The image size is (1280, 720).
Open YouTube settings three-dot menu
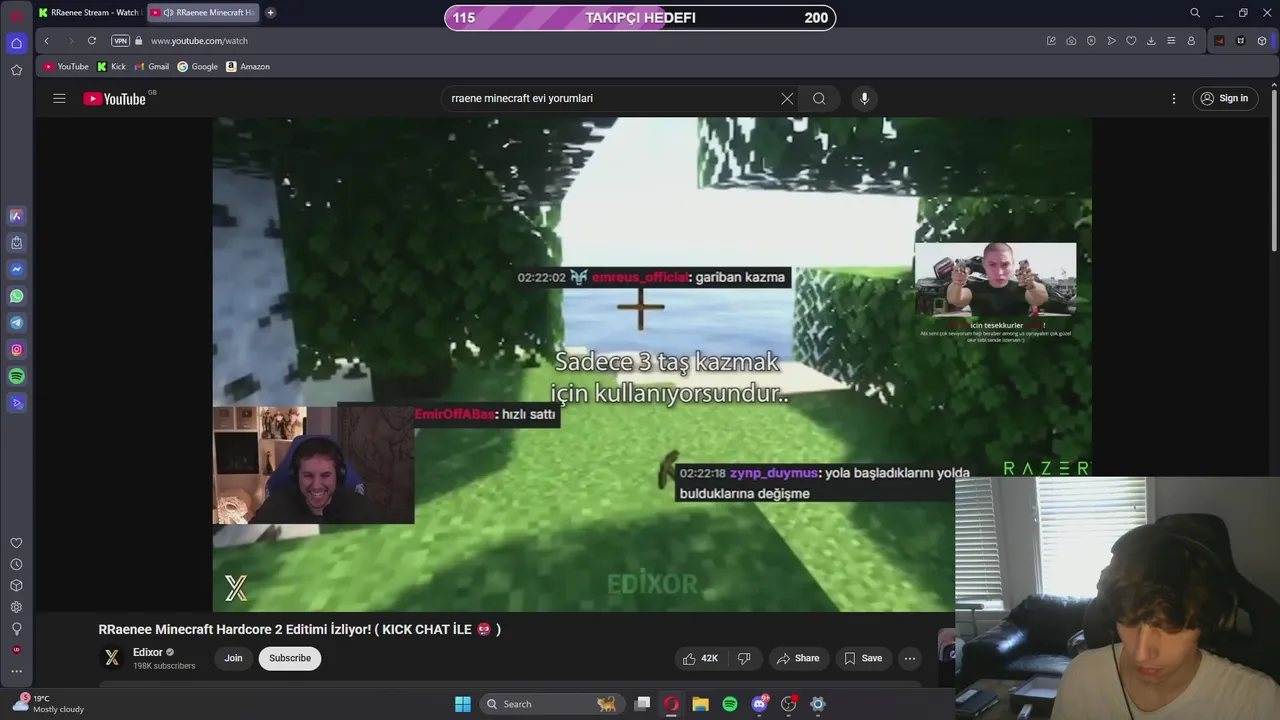tap(1174, 98)
